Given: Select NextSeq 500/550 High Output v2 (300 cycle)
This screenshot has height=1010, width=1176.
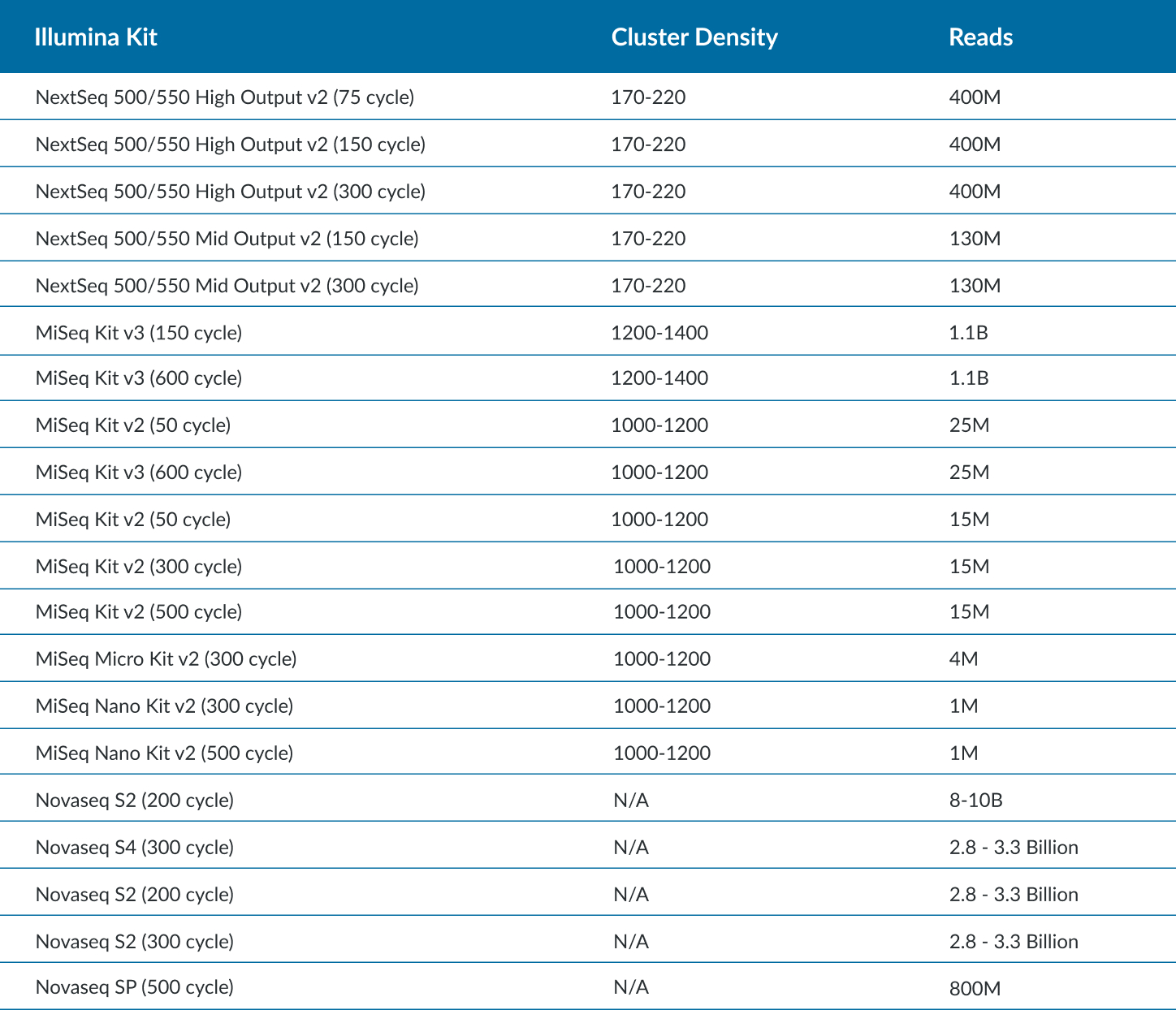Looking at the screenshot, I should [x=231, y=192].
